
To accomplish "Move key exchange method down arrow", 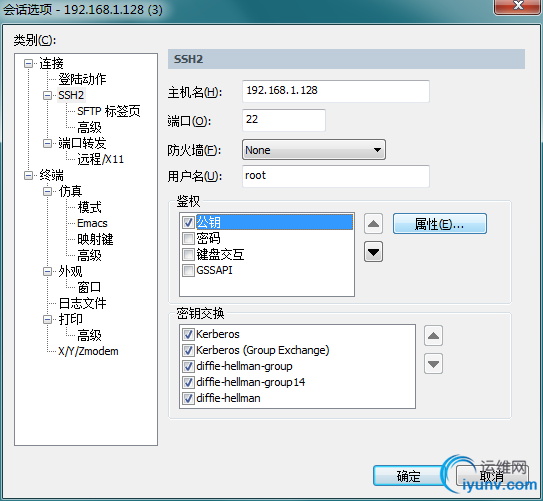I will [x=433, y=364].
